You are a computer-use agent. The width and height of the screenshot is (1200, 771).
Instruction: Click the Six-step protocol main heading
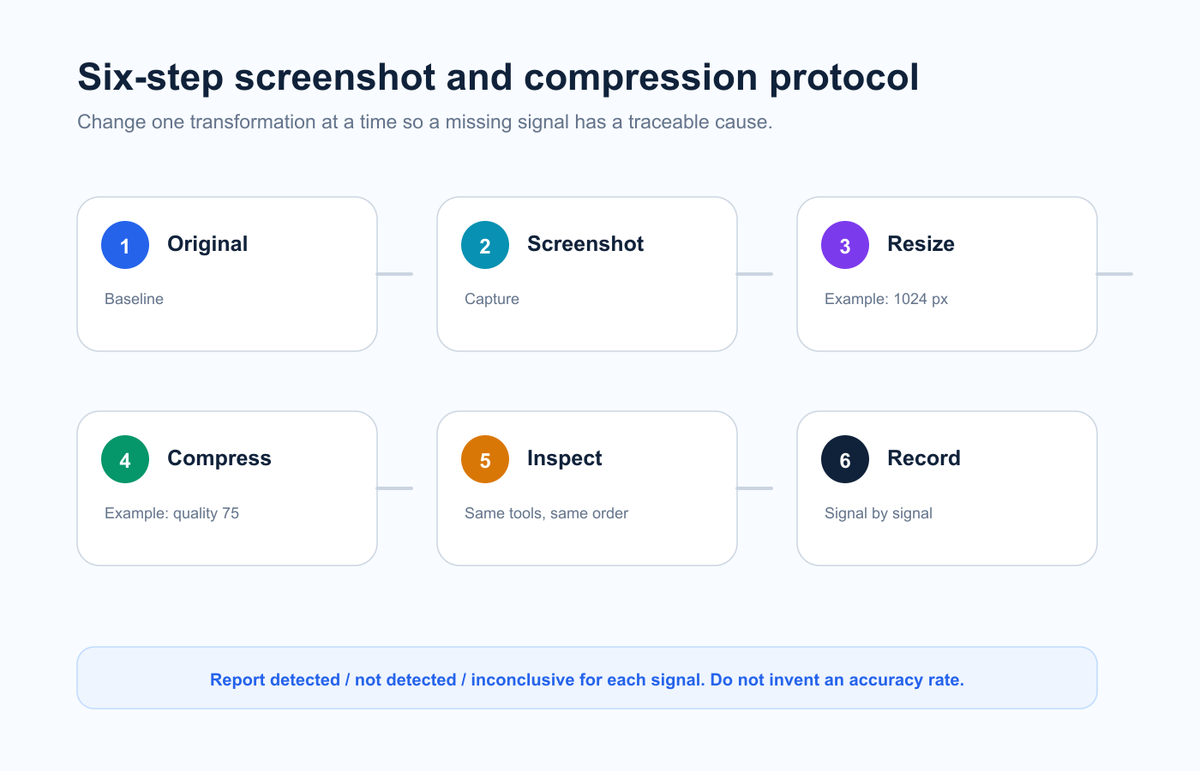(498, 78)
